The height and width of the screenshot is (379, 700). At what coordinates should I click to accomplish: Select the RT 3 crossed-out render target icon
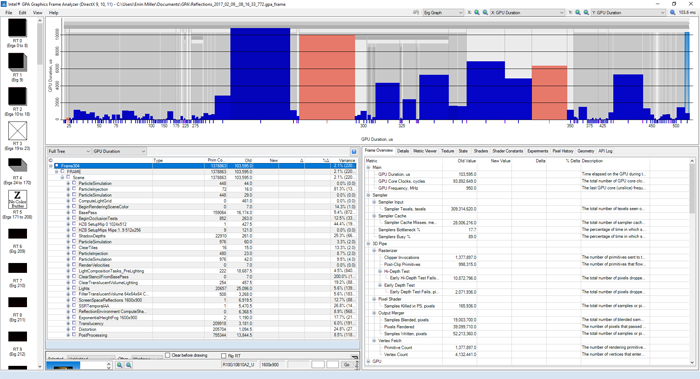(17, 131)
